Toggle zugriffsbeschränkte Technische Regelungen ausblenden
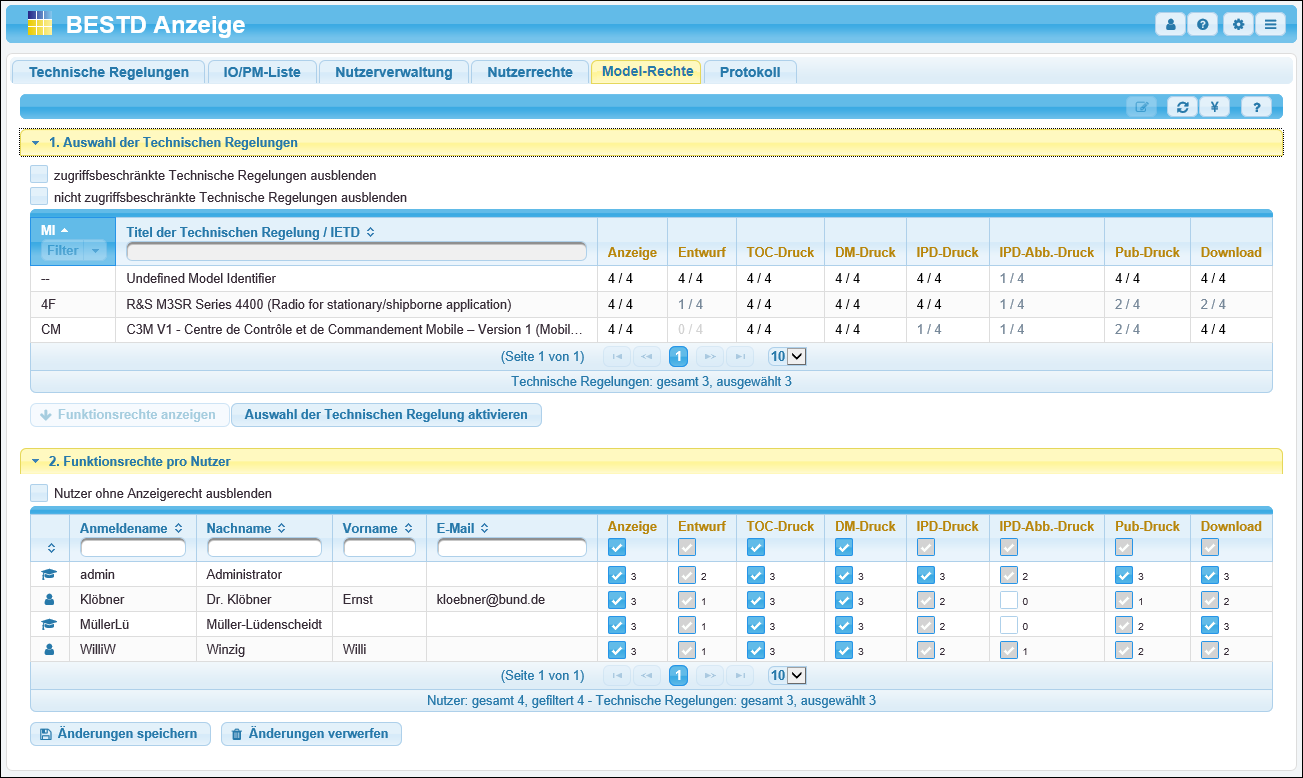This screenshot has width=1303, height=778. click(x=39, y=174)
